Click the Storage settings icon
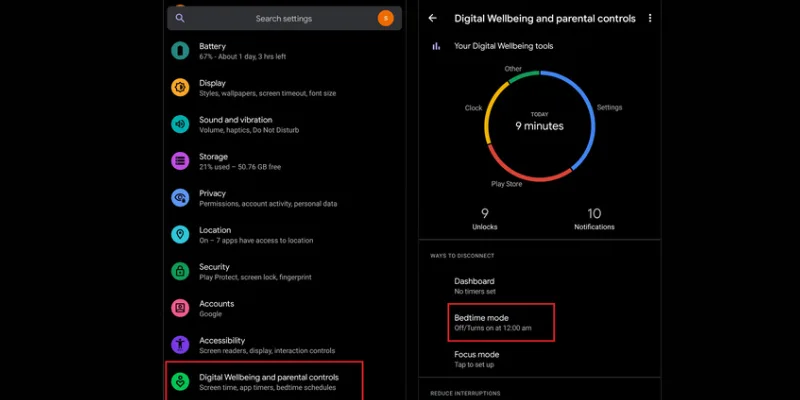800x400 pixels. (180, 161)
